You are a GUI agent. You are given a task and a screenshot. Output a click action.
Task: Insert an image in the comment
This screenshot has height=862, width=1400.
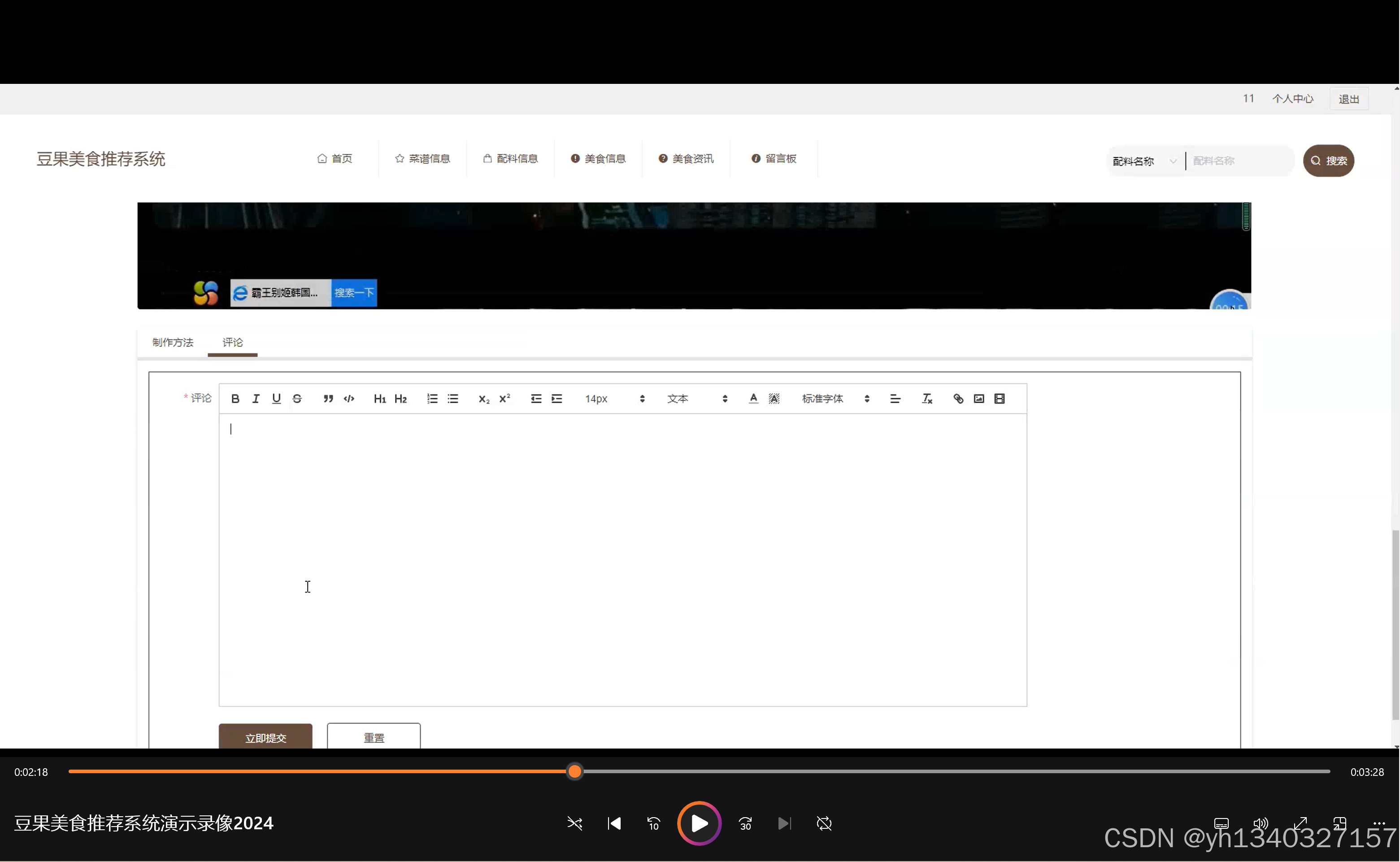coord(979,399)
